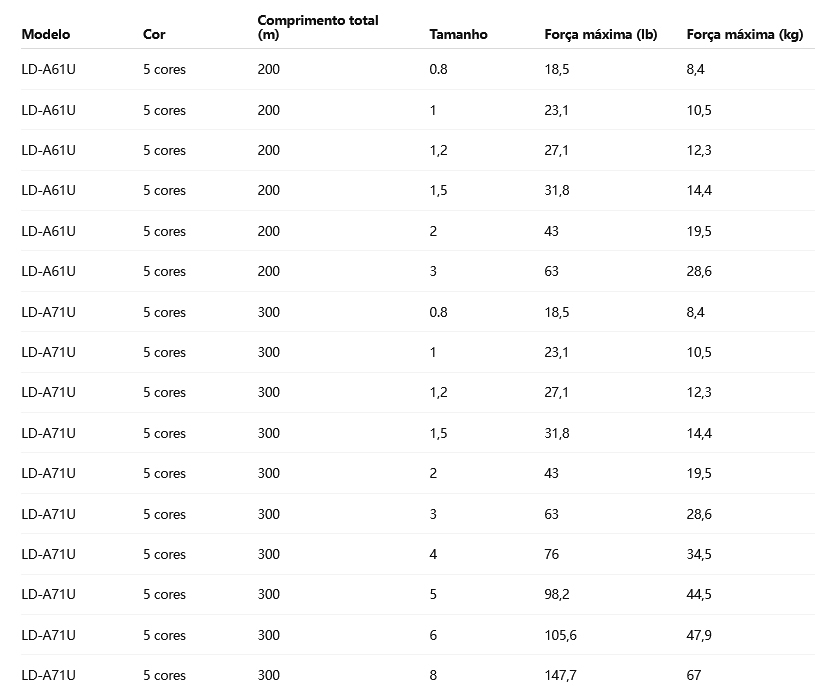
Task: Select the 67 kg force value
Action: [x=694, y=675]
